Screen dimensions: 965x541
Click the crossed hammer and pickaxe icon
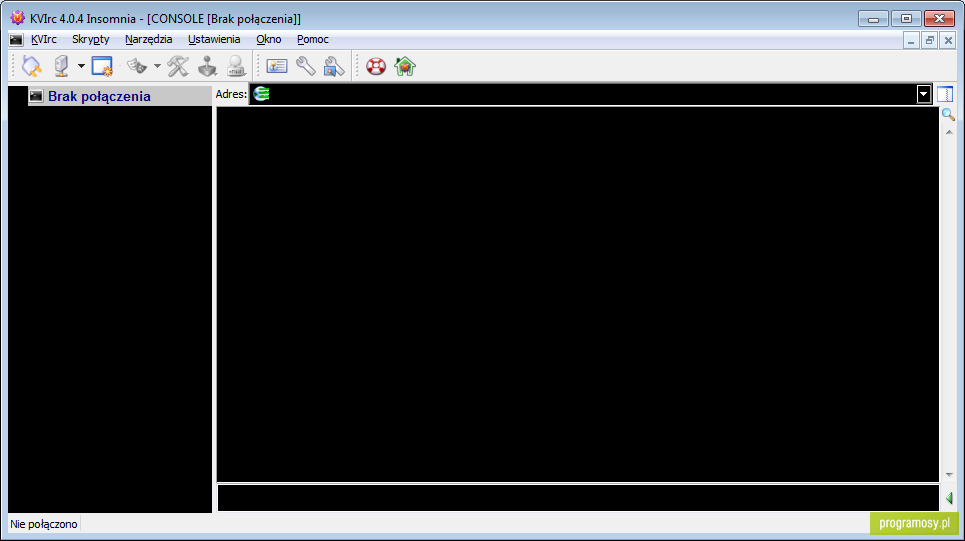coord(178,66)
